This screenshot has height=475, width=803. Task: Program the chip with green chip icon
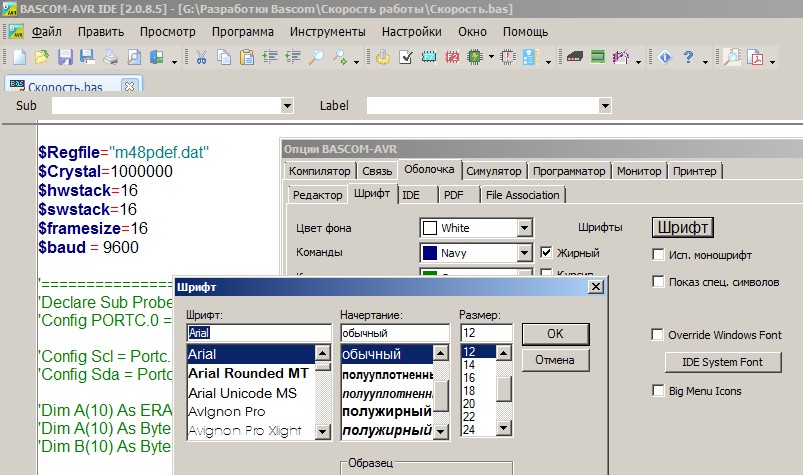point(475,57)
